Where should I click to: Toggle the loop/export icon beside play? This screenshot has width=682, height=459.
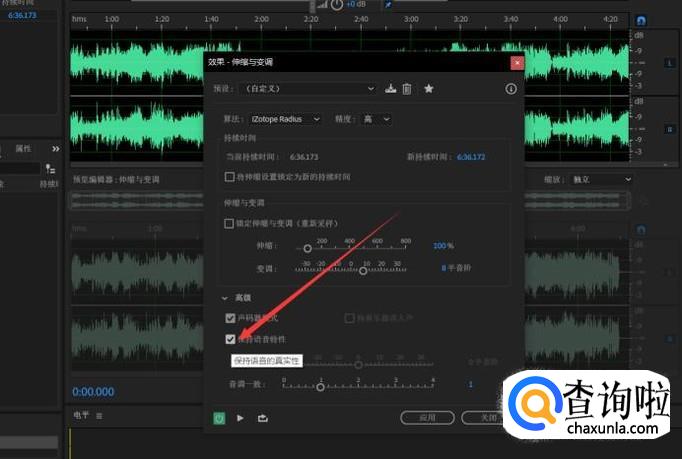tap(262, 418)
